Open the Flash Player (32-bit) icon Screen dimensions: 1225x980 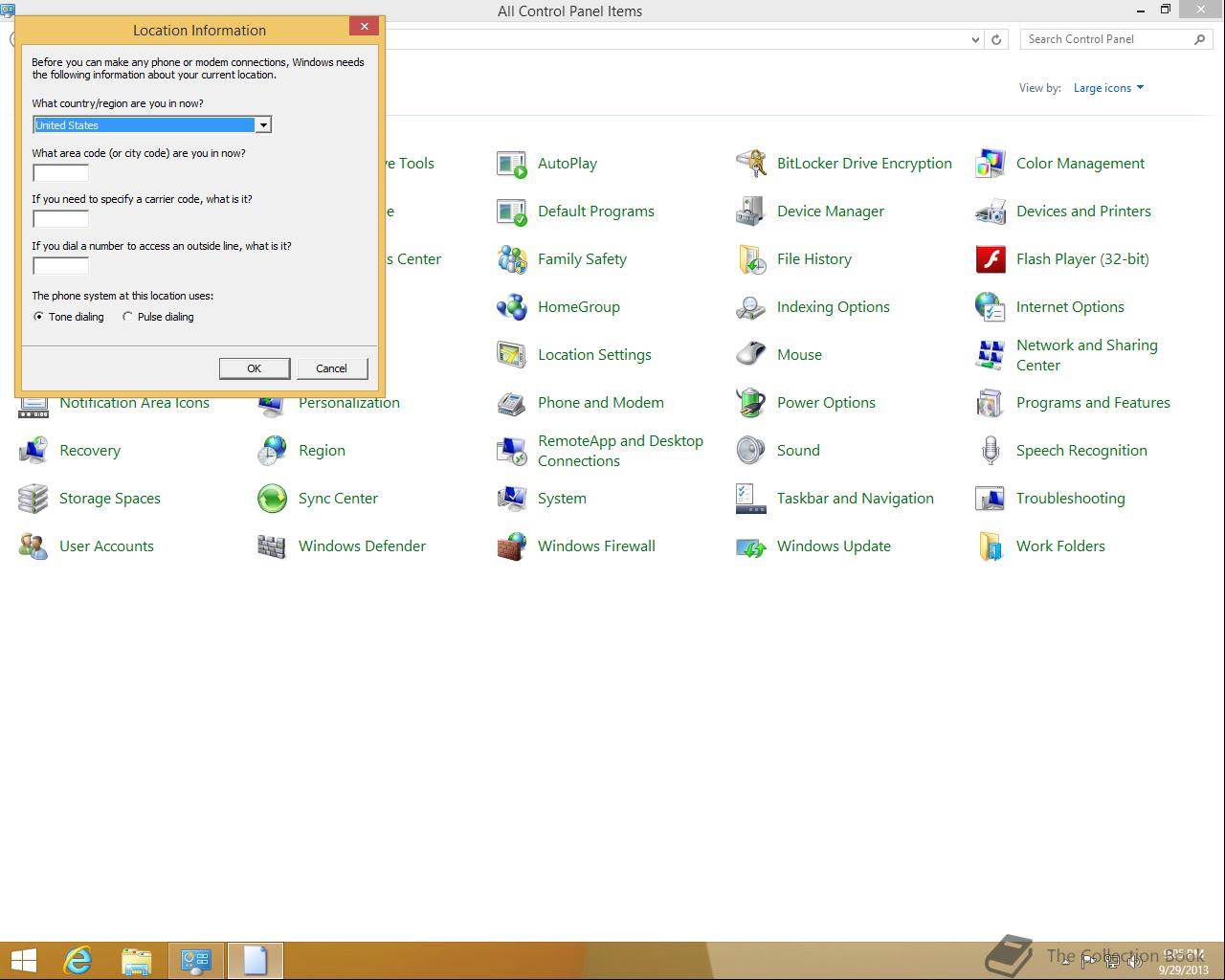point(991,259)
